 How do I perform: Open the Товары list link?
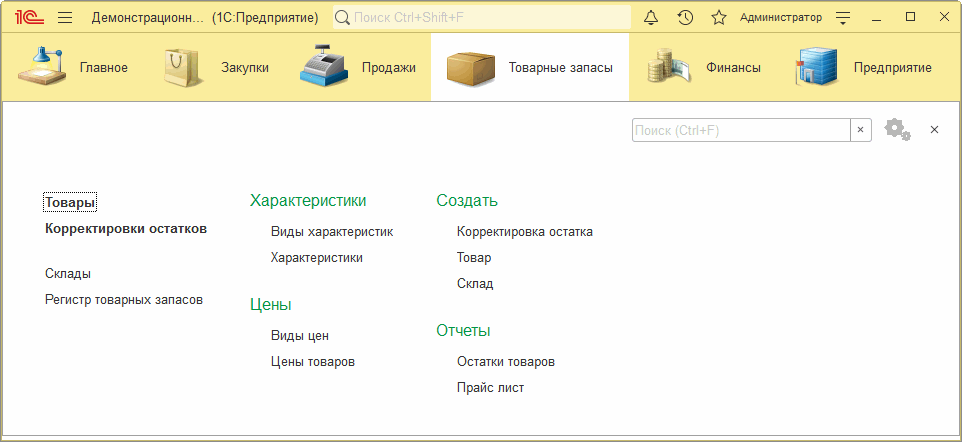coord(70,202)
